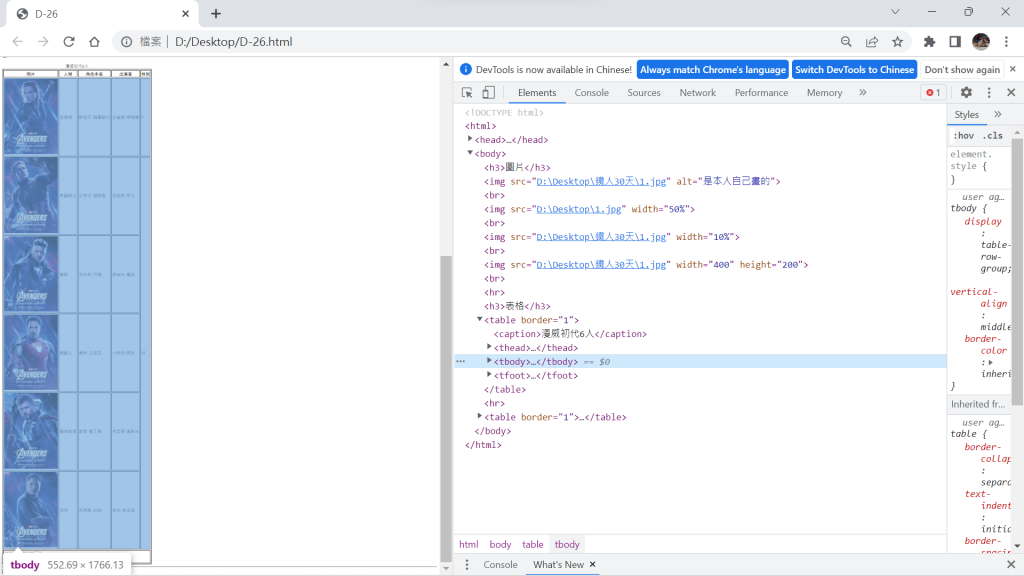Open the DevTools three-dot customize menu
1024x576 pixels.
click(989, 93)
